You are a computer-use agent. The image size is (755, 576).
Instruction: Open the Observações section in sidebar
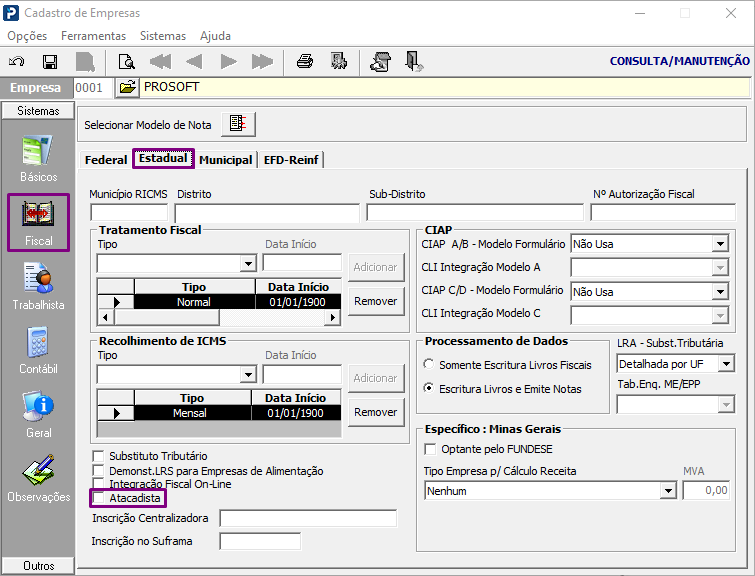pos(39,479)
